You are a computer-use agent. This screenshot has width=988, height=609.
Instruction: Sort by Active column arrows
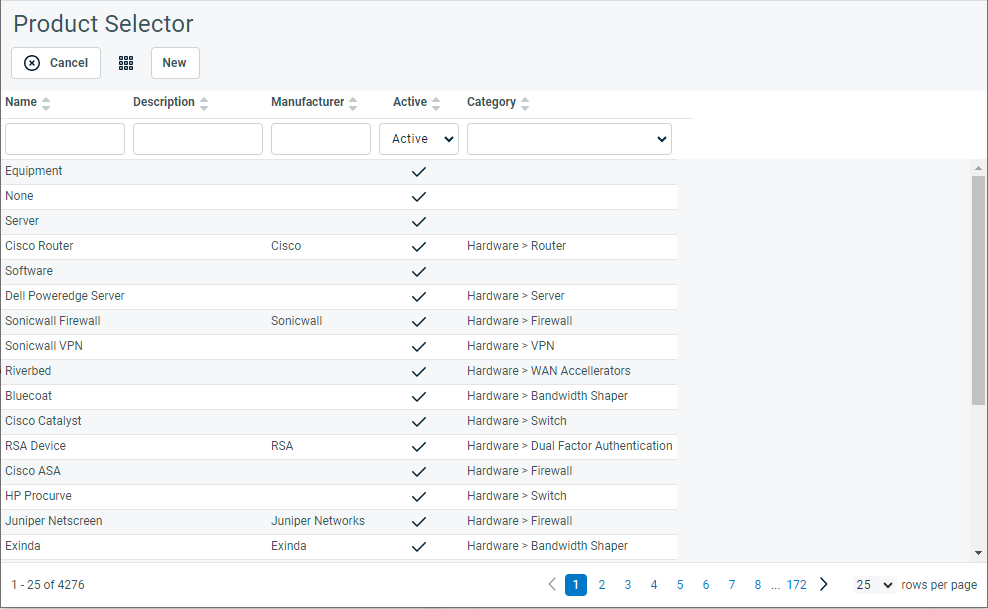[x=436, y=103]
